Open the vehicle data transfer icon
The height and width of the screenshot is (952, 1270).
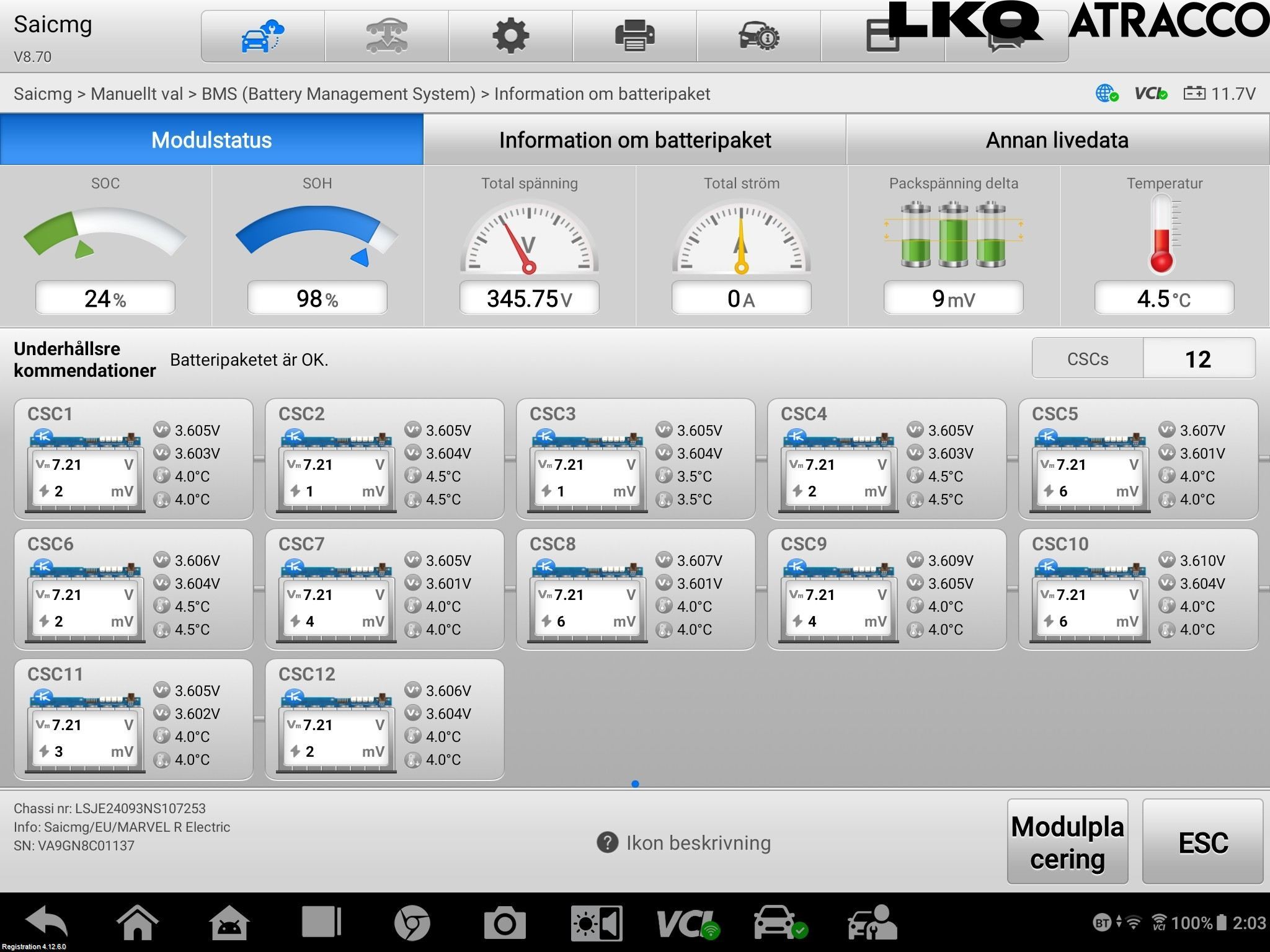tap(386, 36)
